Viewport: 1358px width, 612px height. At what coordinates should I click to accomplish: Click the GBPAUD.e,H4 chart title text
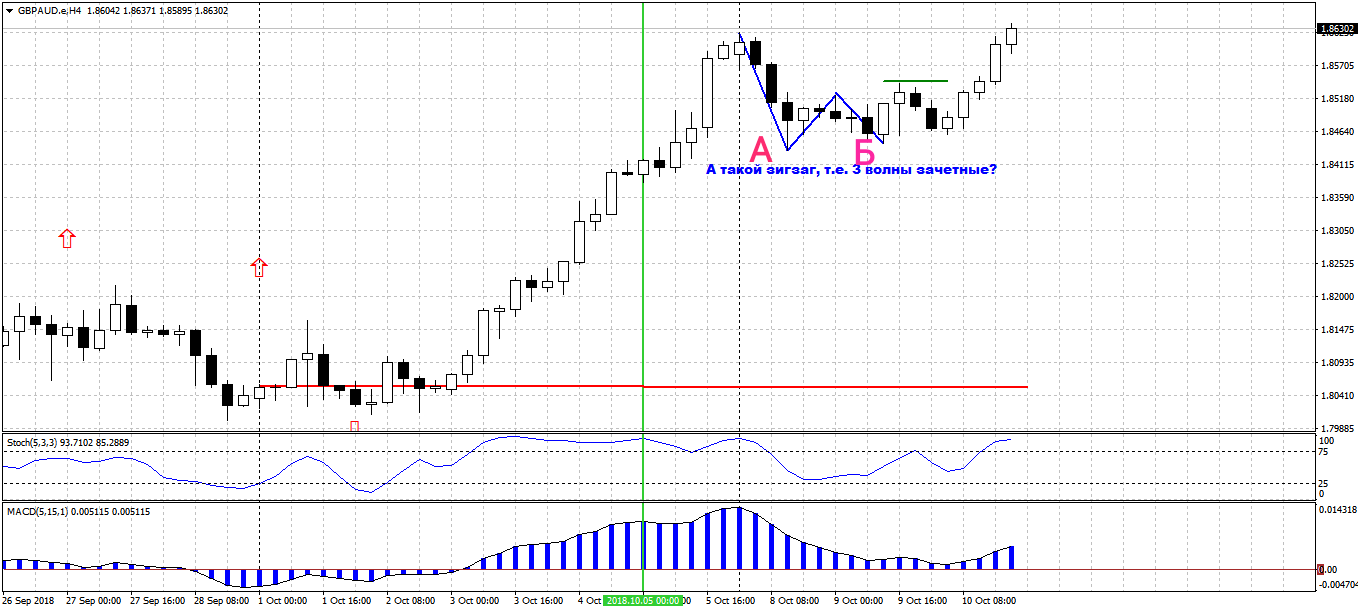click(49, 10)
